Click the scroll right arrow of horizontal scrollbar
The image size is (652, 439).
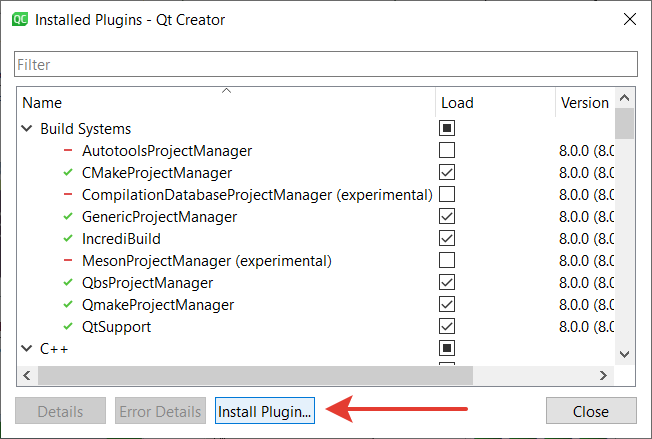click(603, 375)
